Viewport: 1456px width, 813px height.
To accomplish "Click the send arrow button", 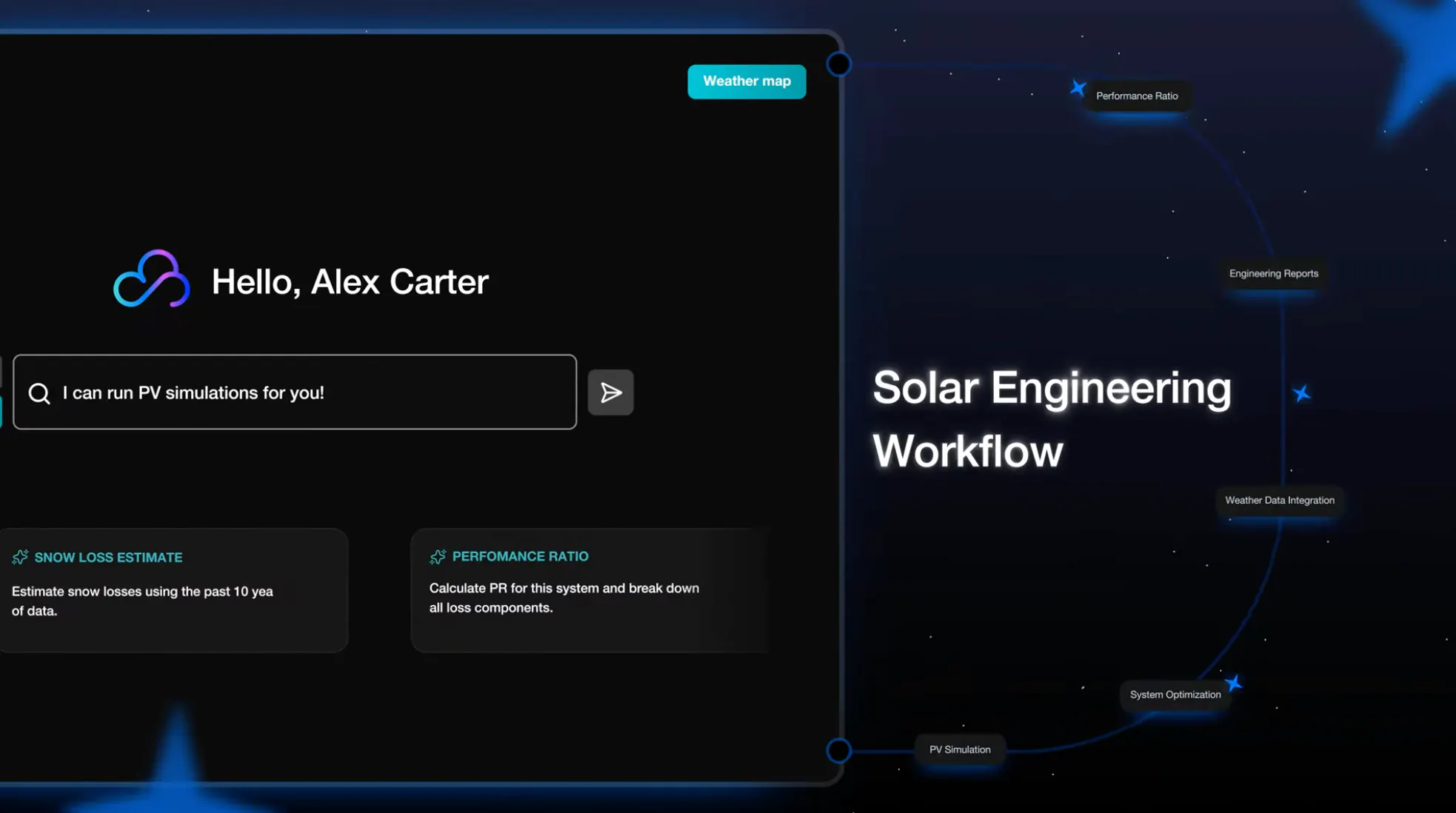I will [x=610, y=392].
